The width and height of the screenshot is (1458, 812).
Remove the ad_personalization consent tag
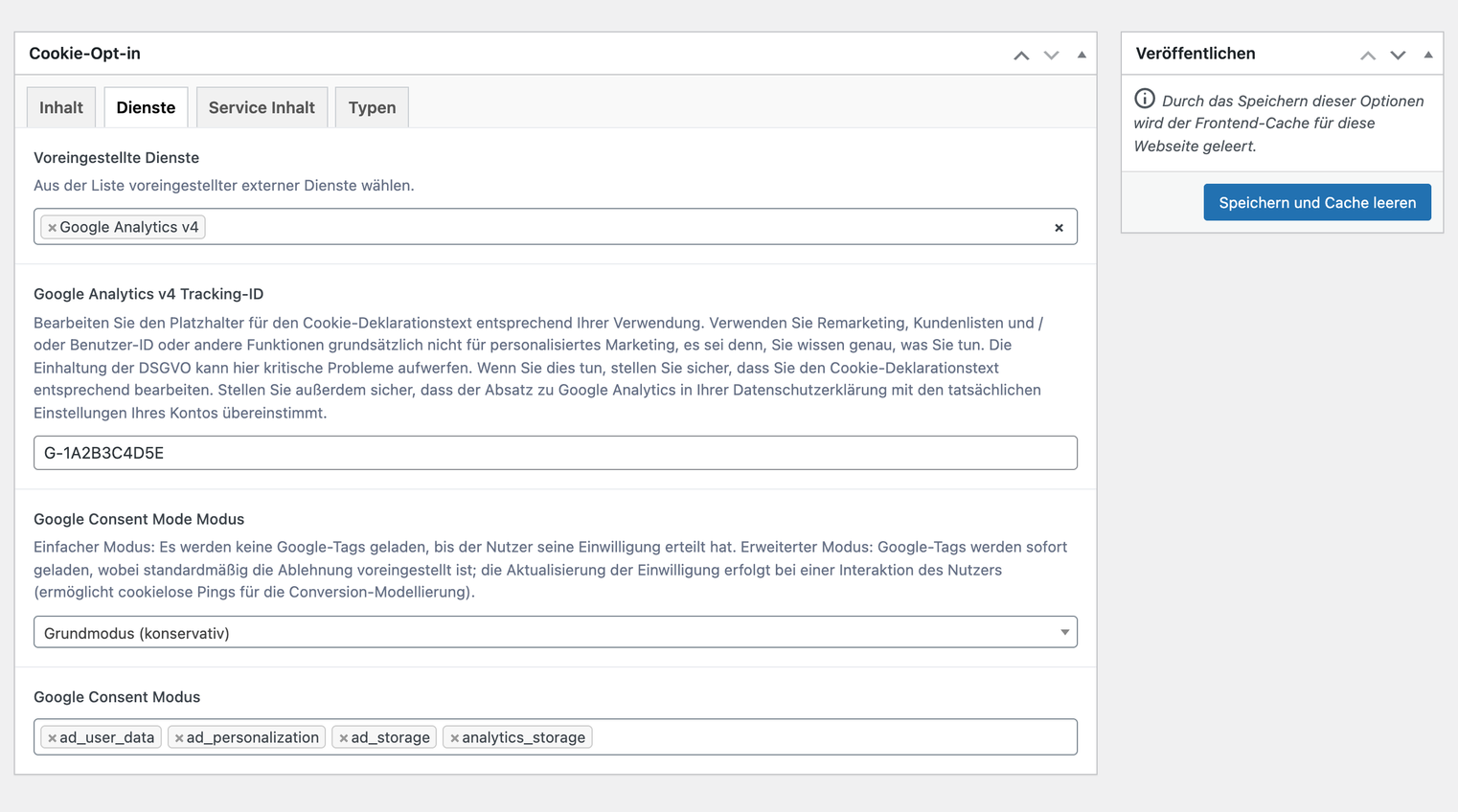pos(179,738)
